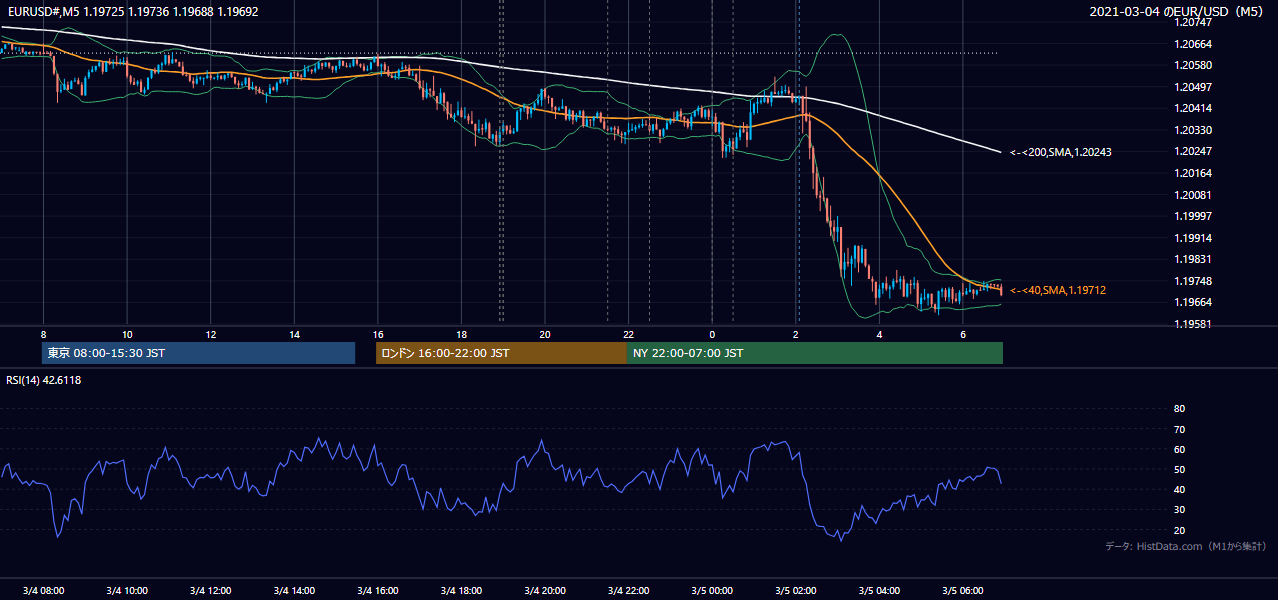This screenshot has height=600, width=1278.
Task: Click RSI scale value 70
Action: tap(1179, 429)
